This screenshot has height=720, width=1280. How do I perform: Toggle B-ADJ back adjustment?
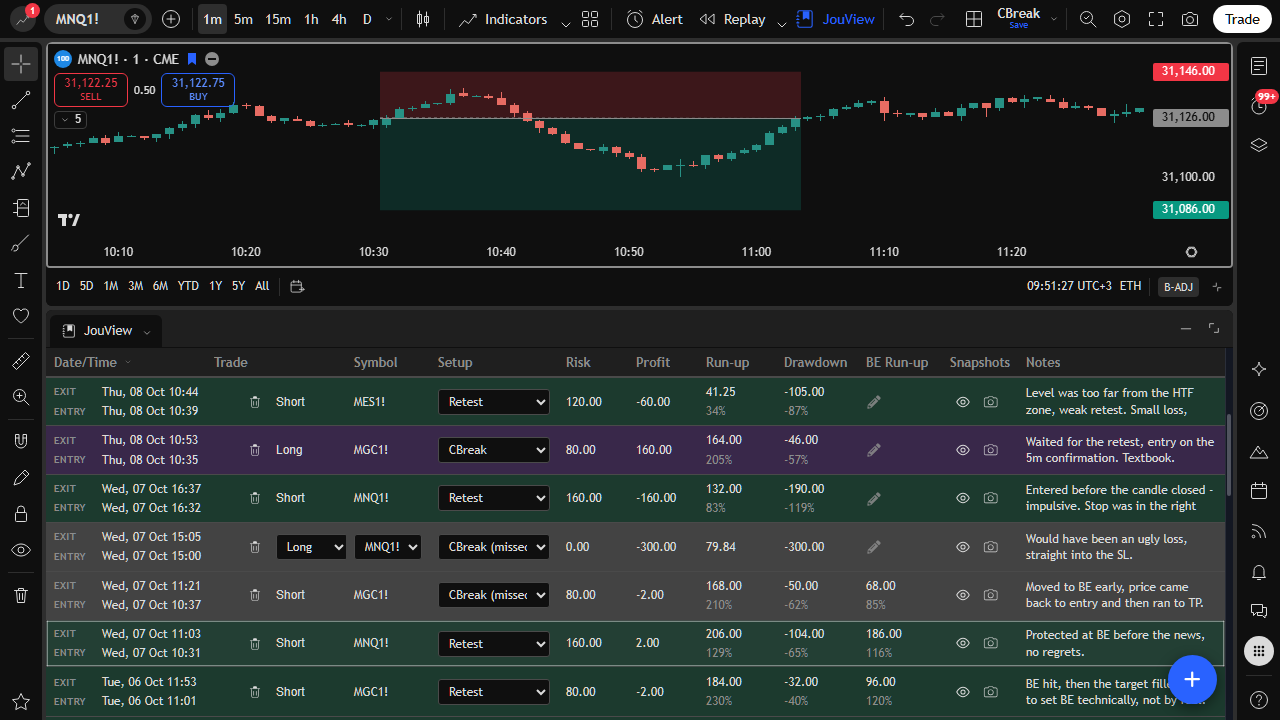[x=1178, y=287]
